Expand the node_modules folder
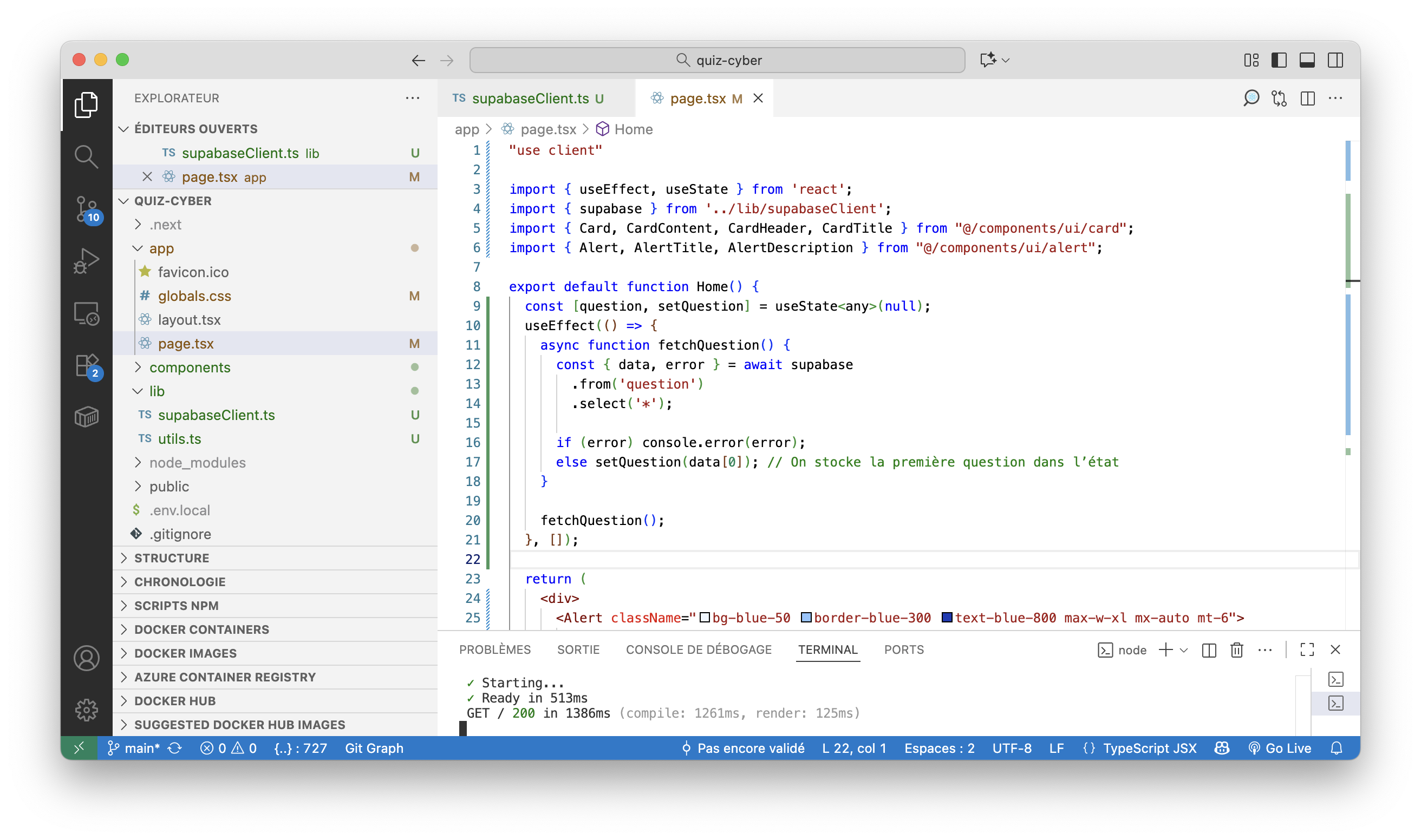 click(x=198, y=462)
